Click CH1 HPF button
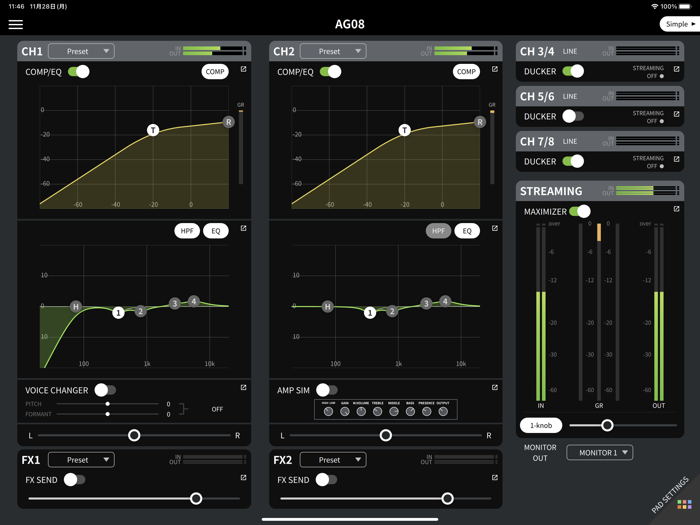Screen dimensions: 700x525 coord(187,231)
